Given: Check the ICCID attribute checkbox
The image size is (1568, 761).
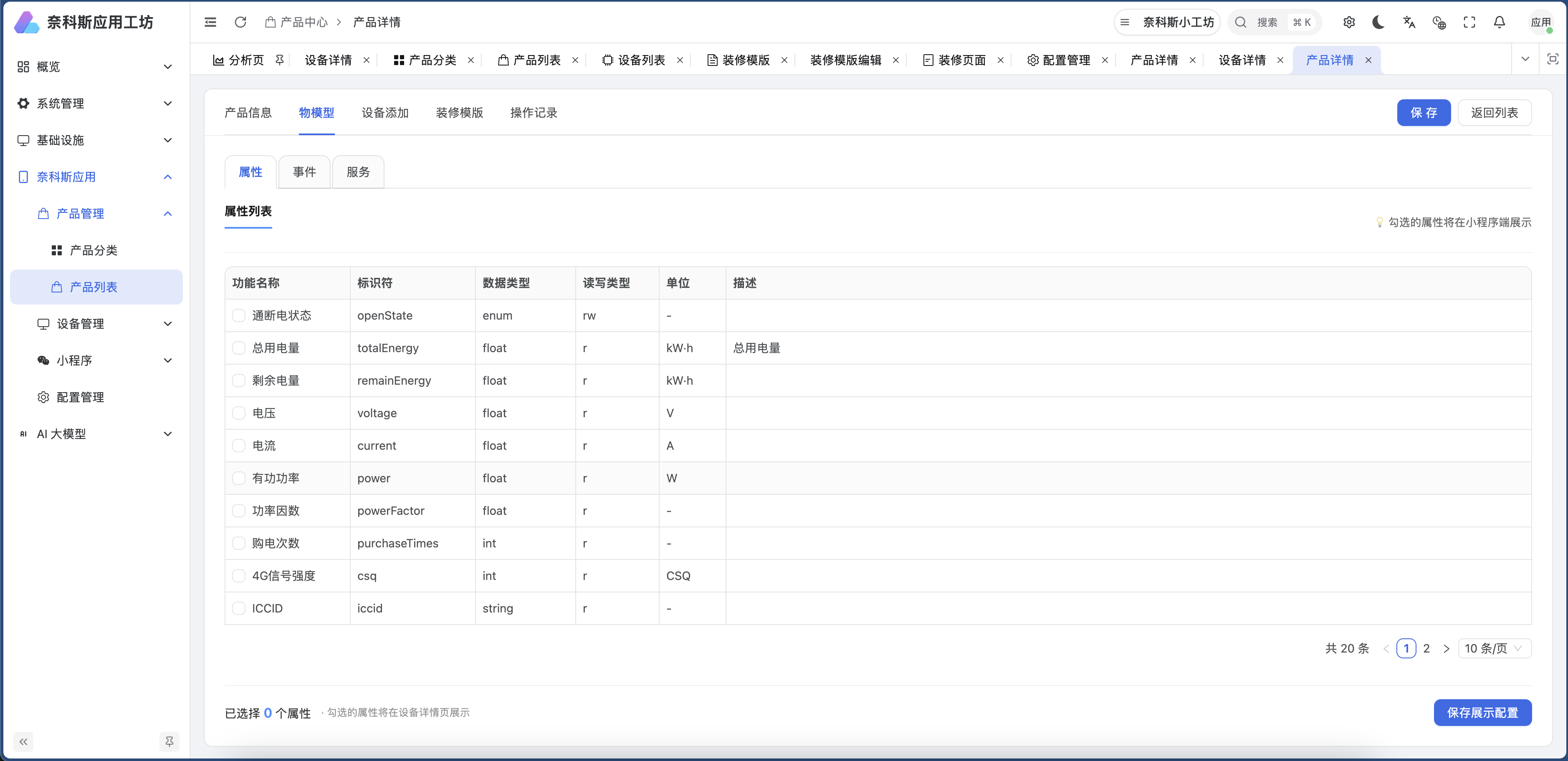Looking at the screenshot, I should [239, 608].
